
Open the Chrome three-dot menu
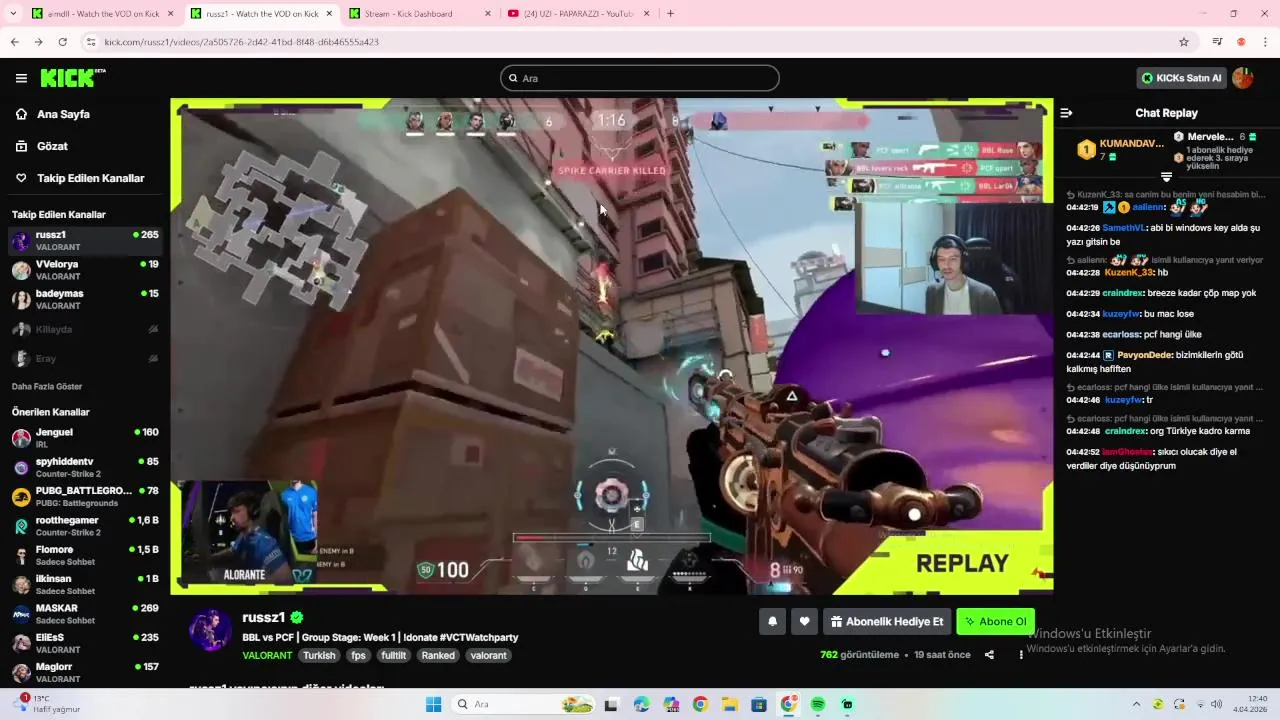pos(1266,42)
